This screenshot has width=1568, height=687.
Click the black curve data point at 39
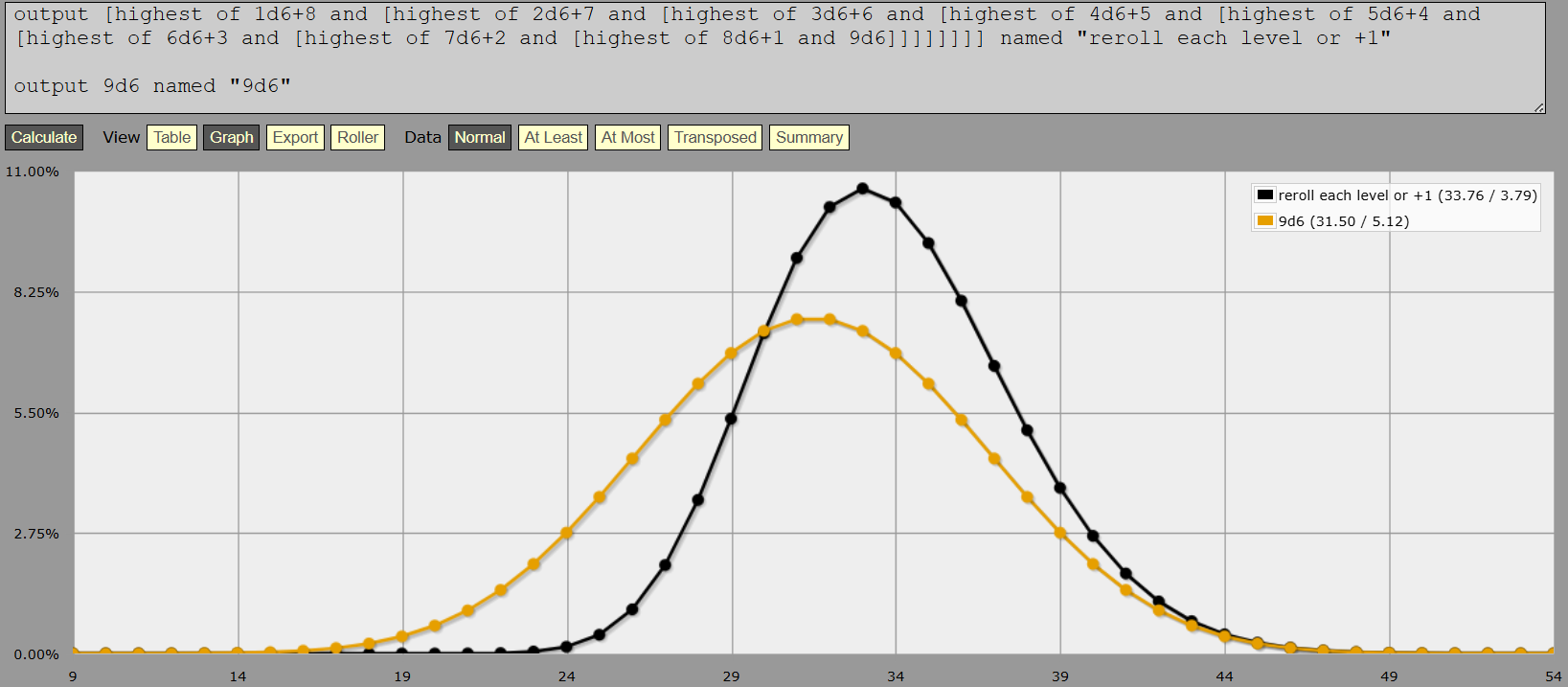point(1060,488)
